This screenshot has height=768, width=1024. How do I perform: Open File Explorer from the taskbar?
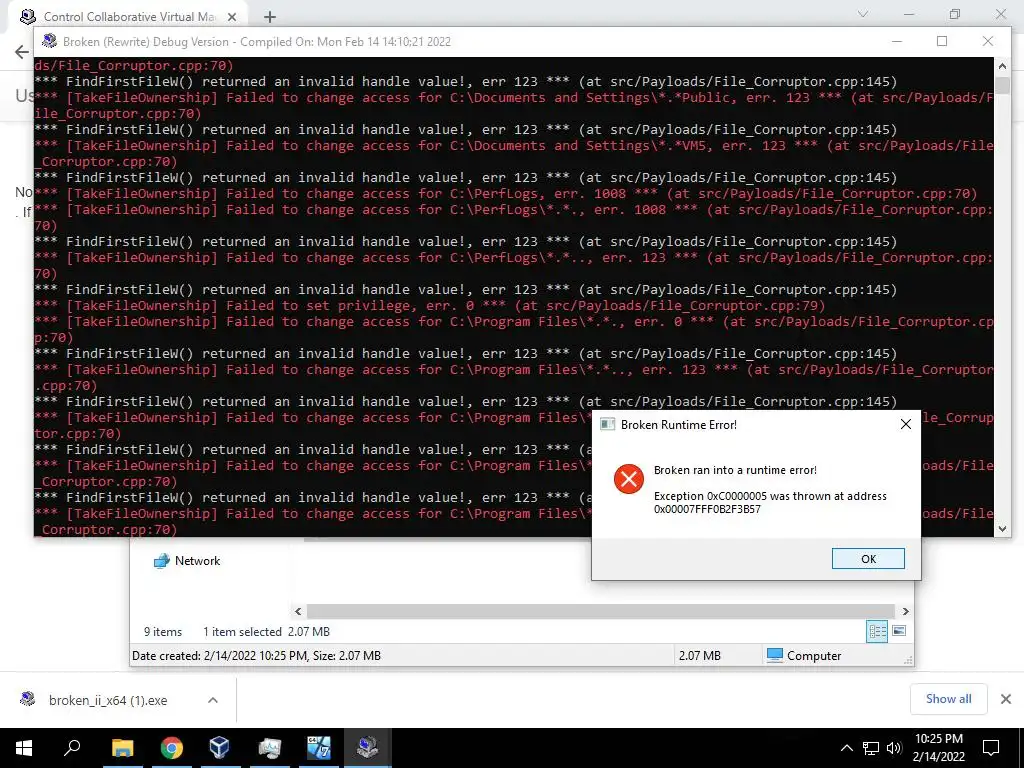[122, 748]
